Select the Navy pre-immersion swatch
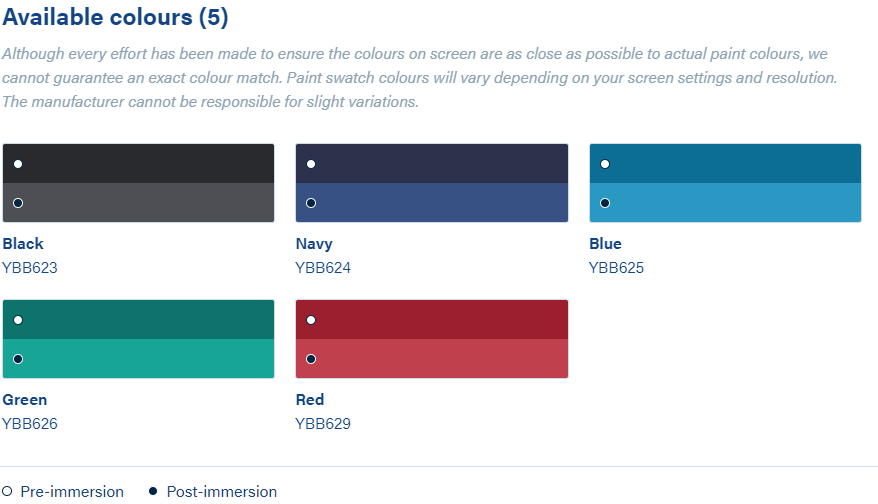The height and width of the screenshot is (504, 878). coord(432,164)
